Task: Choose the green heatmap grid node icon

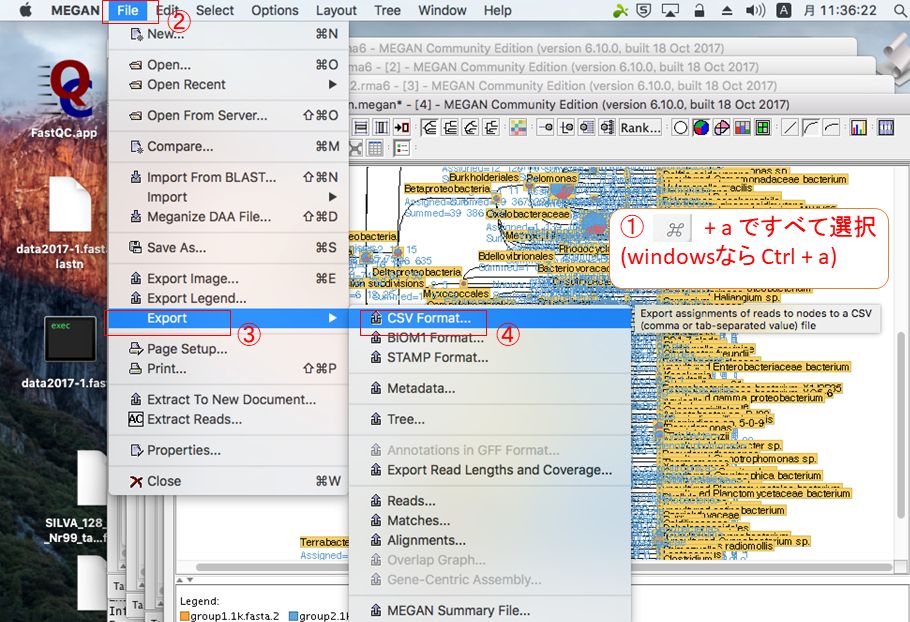Action: pyautogui.click(x=763, y=127)
